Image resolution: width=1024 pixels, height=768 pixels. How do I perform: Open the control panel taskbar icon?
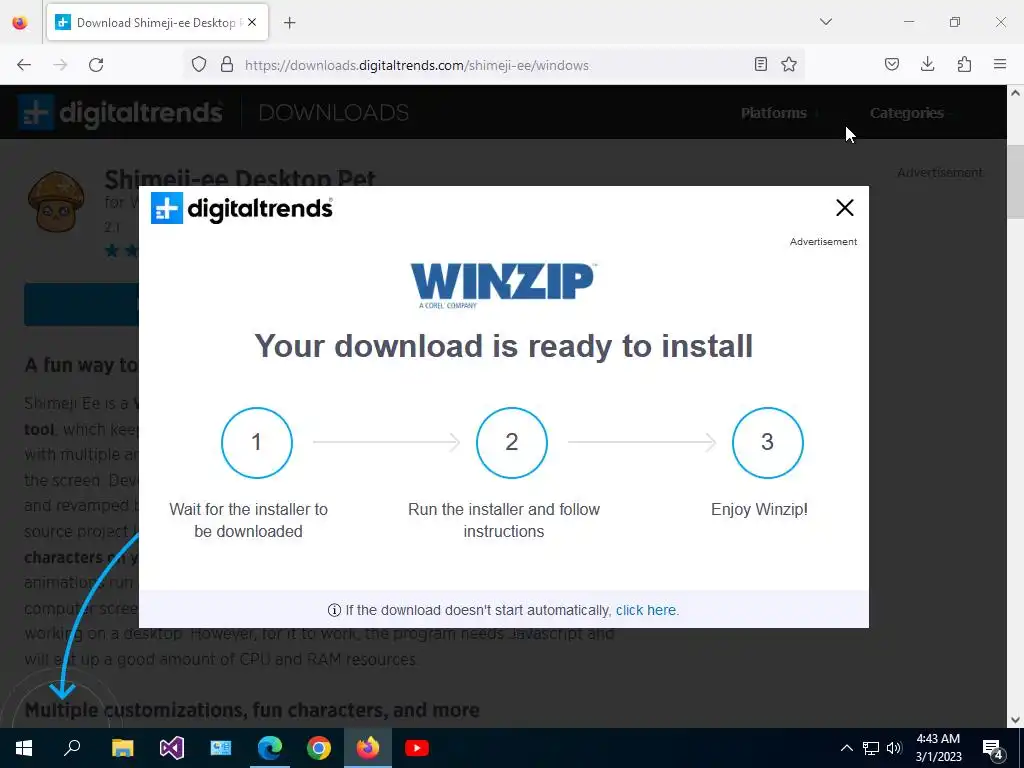coord(221,748)
